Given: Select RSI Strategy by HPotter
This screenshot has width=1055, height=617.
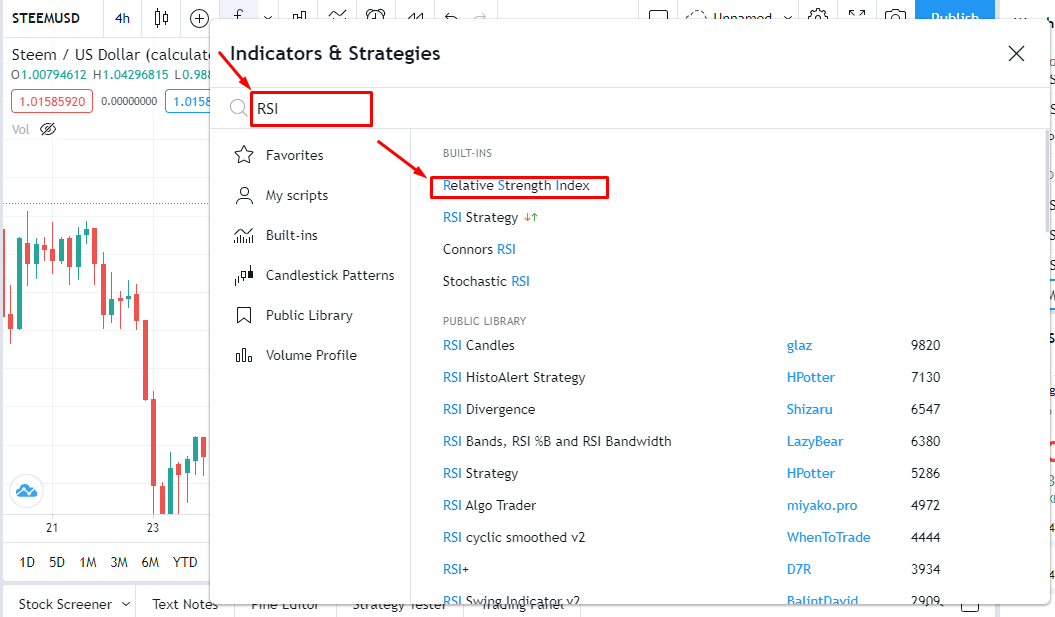Looking at the screenshot, I should coord(480,474).
